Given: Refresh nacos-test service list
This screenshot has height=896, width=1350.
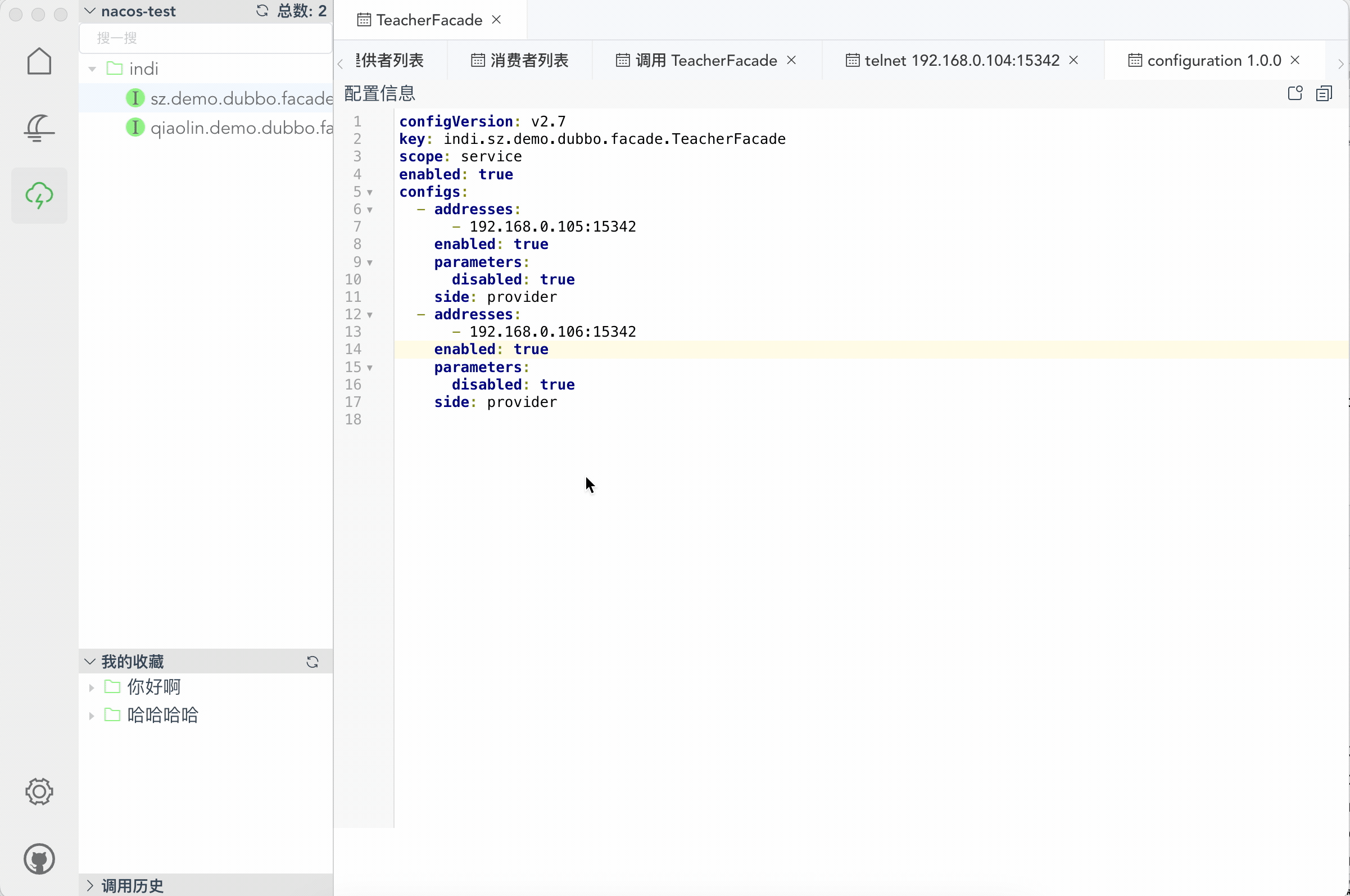Looking at the screenshot, I should click(x=262, y=11).
